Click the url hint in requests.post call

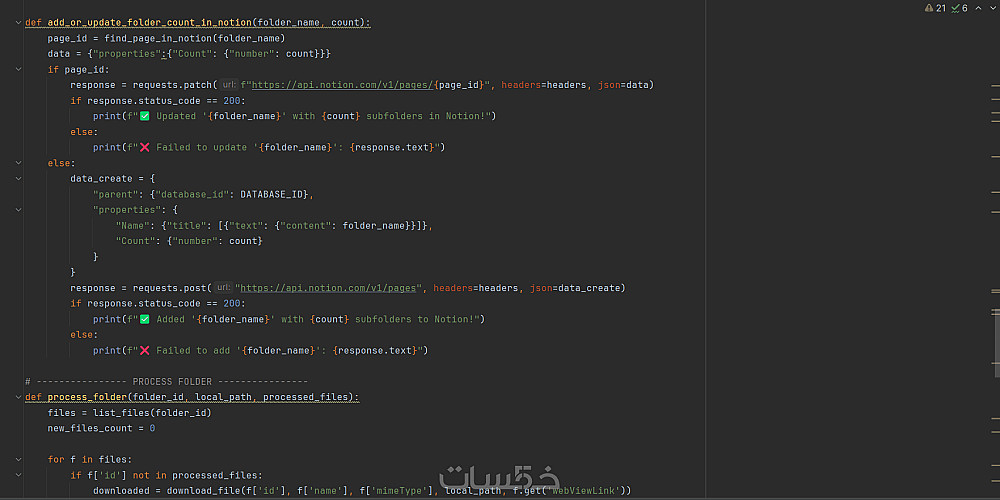(222, 288)
